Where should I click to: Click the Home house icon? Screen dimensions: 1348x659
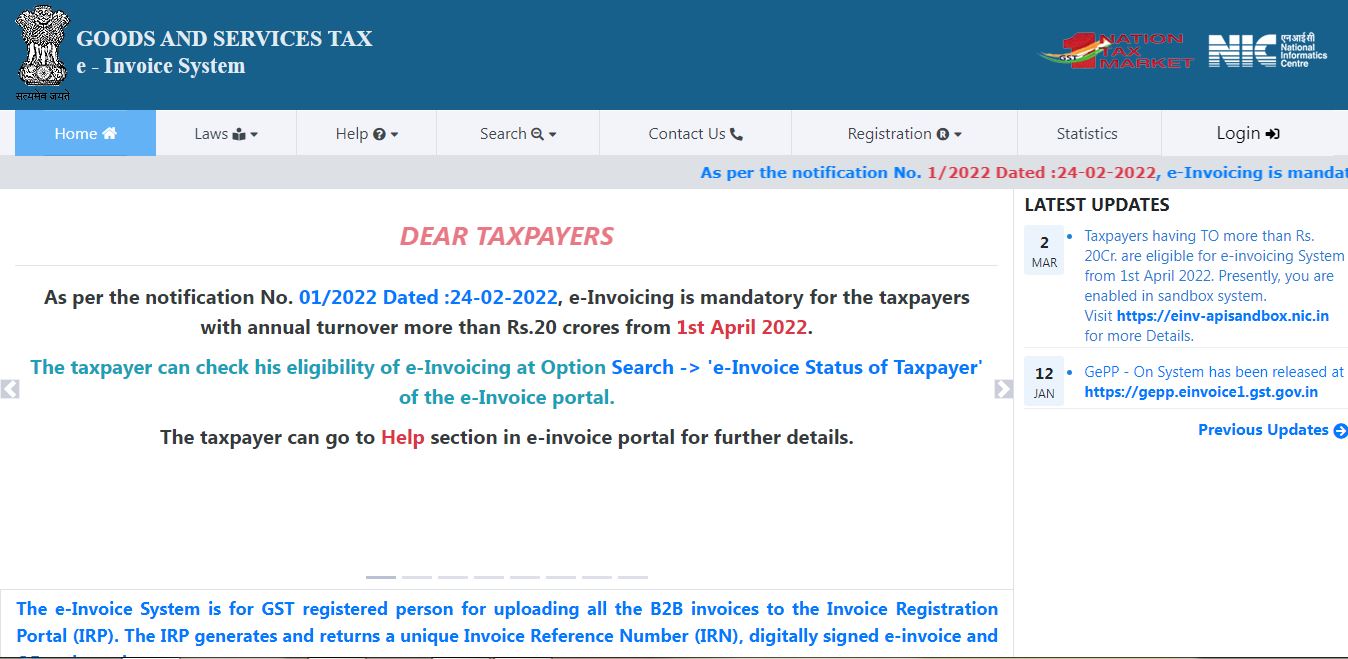110,132
